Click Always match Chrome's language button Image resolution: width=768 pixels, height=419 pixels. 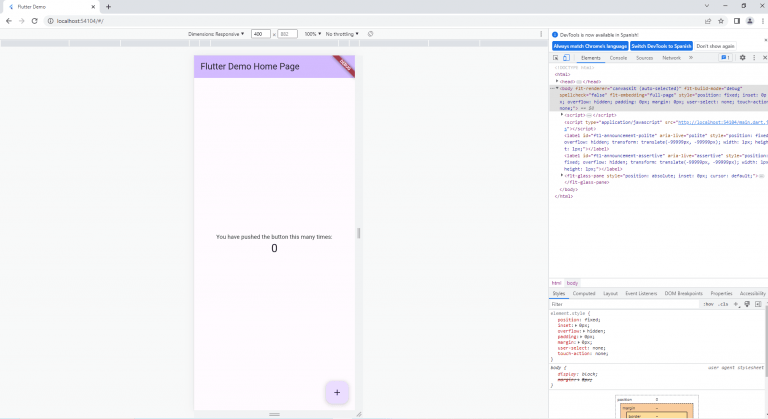pos(590,46)
